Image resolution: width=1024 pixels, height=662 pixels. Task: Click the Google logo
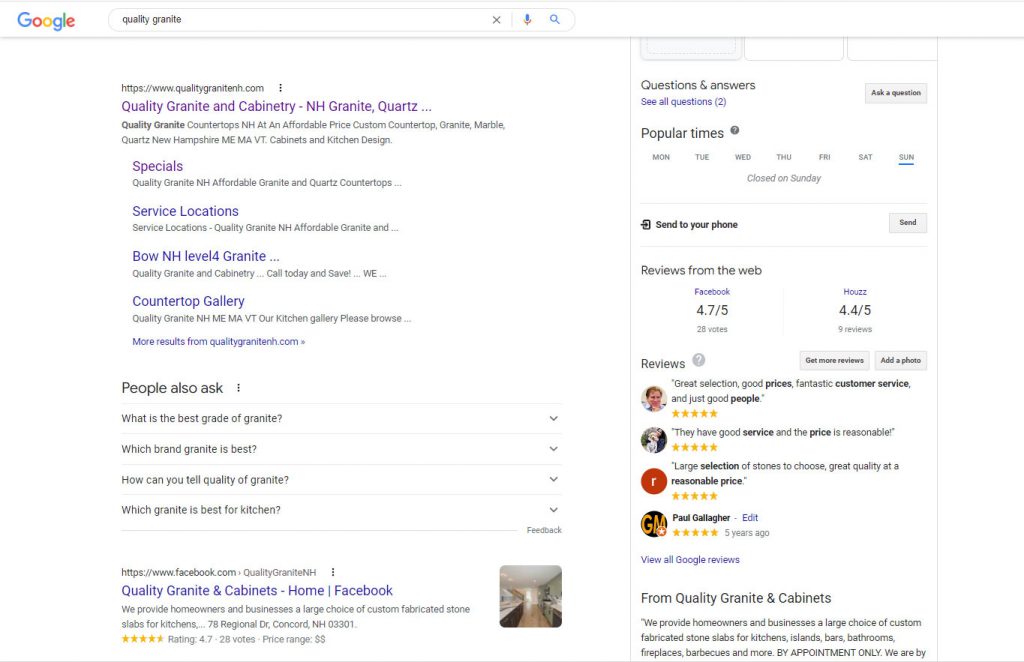[x=46, y=20]
